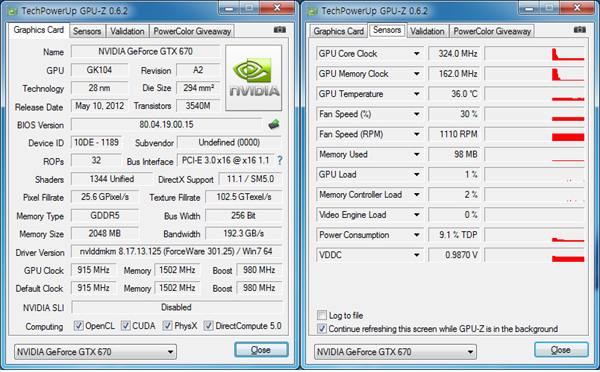Click BIOS Version field 80.04.19.00.15

coord(166,124)
